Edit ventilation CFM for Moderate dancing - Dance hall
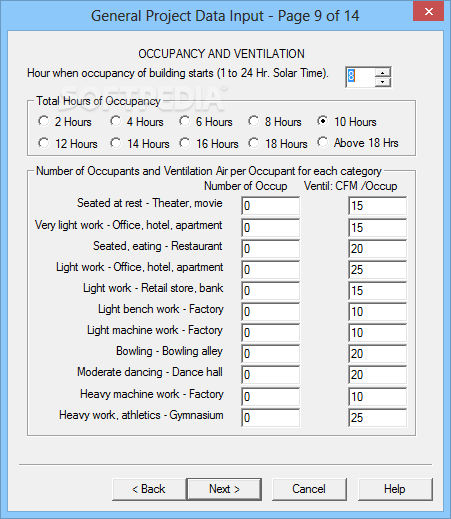This screenshot has width=451, height=519. coord(377,375)
